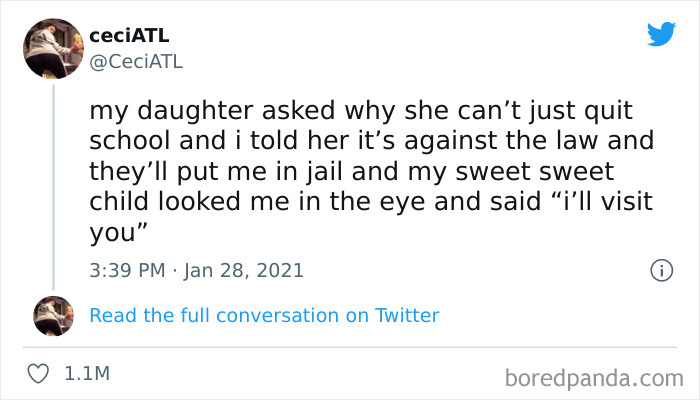700x400 pixels.
Task: Open ceciATL's large profile avatar
Action: [x=54, y=50]
